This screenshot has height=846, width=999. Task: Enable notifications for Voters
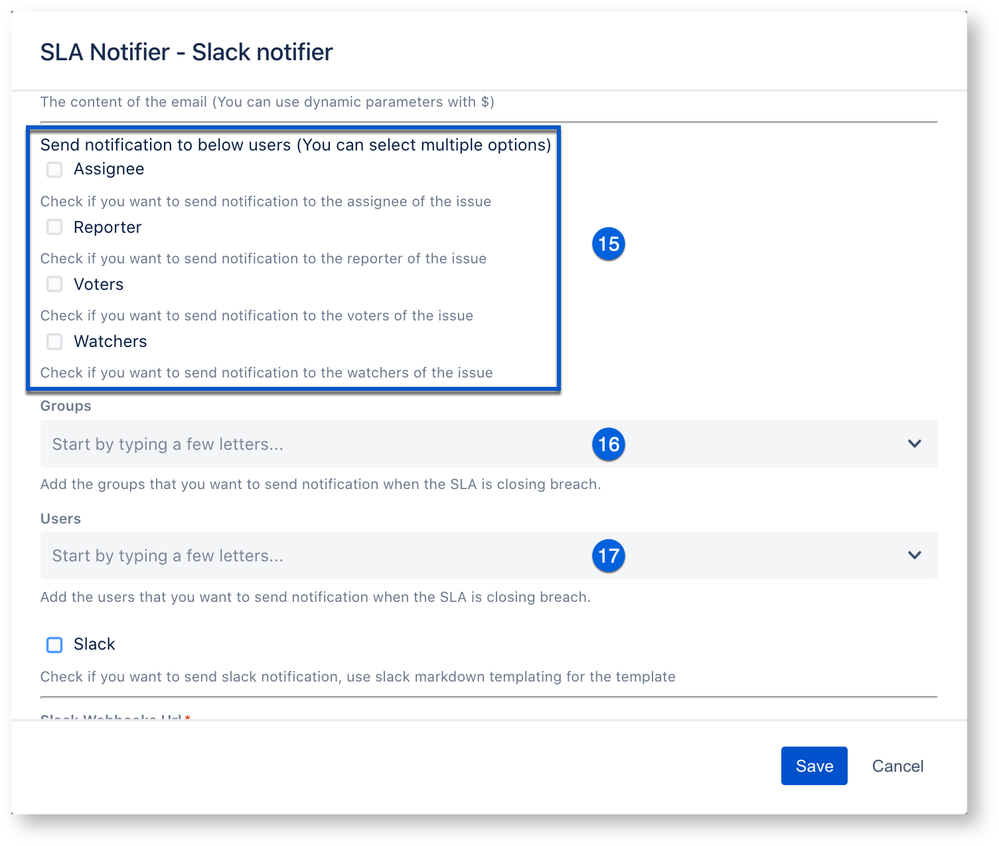tap(54, 284)
